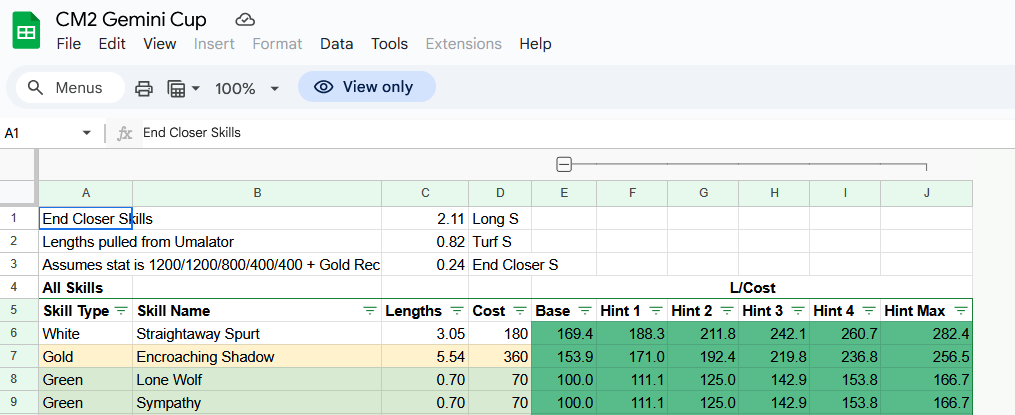The image size is (1015, 415).
Task: Collapse the column group minus button
Action: tap(564, 165)
